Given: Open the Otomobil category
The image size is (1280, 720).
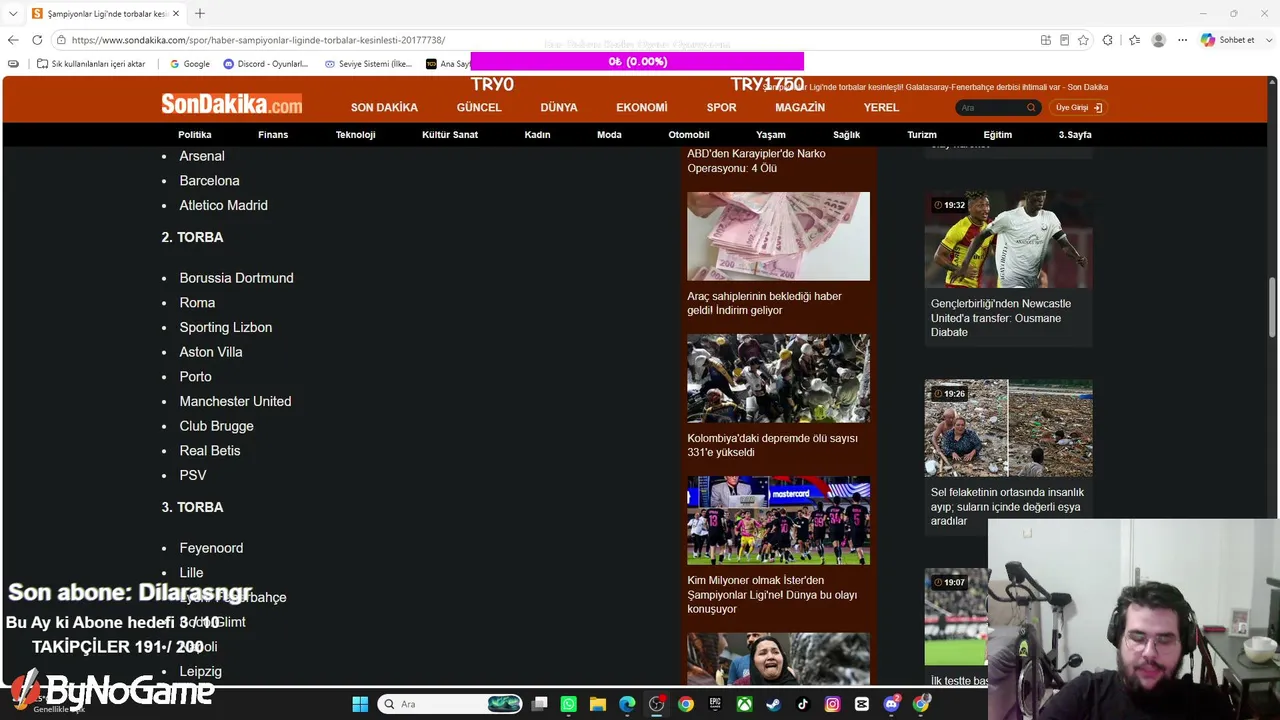Looking at the screenshot, I should [689, 135].
